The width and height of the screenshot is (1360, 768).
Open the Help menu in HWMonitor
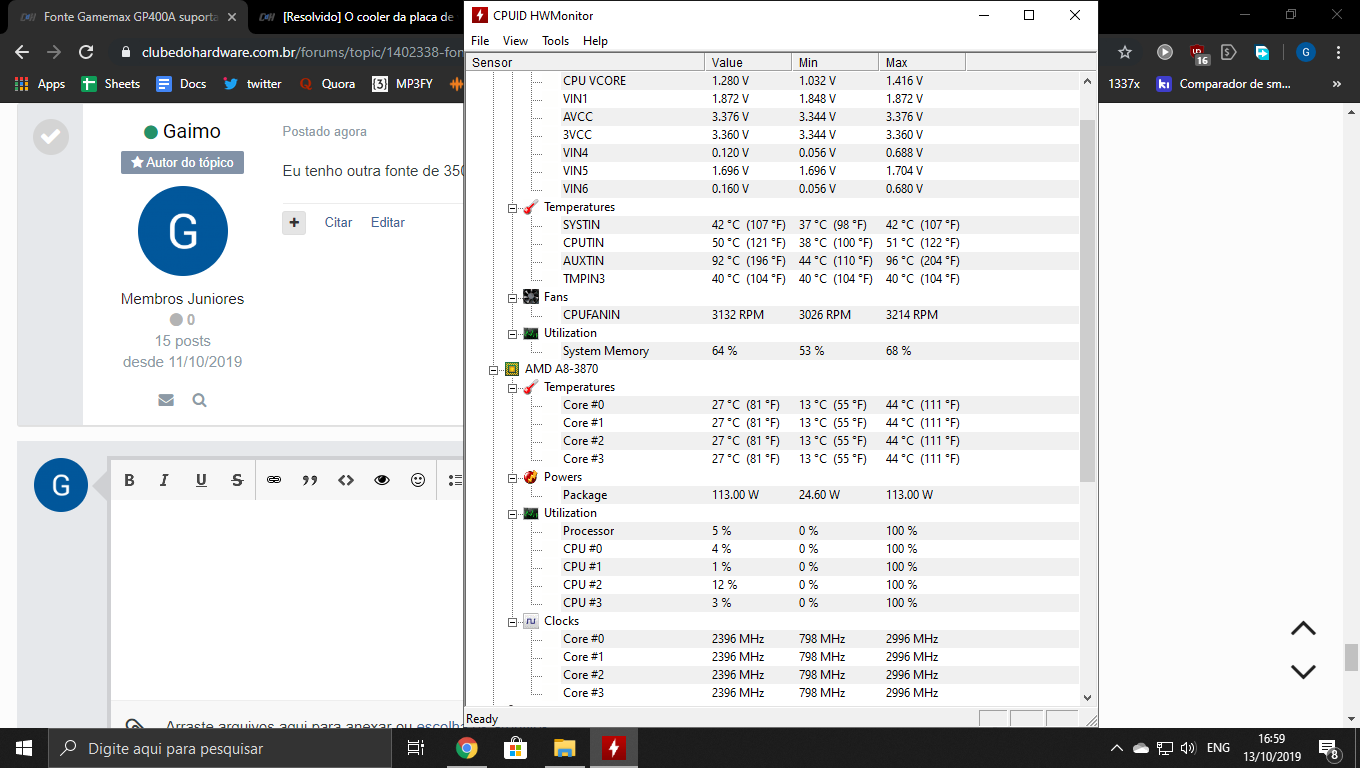(x=595, y=41)
